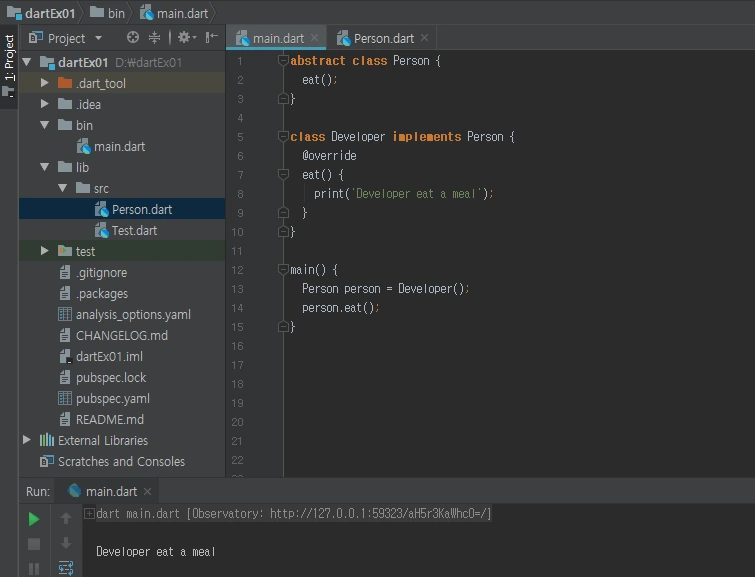Expand External Libraries node
This screenshot has height=577, width=755.
(x=27, y=440)
